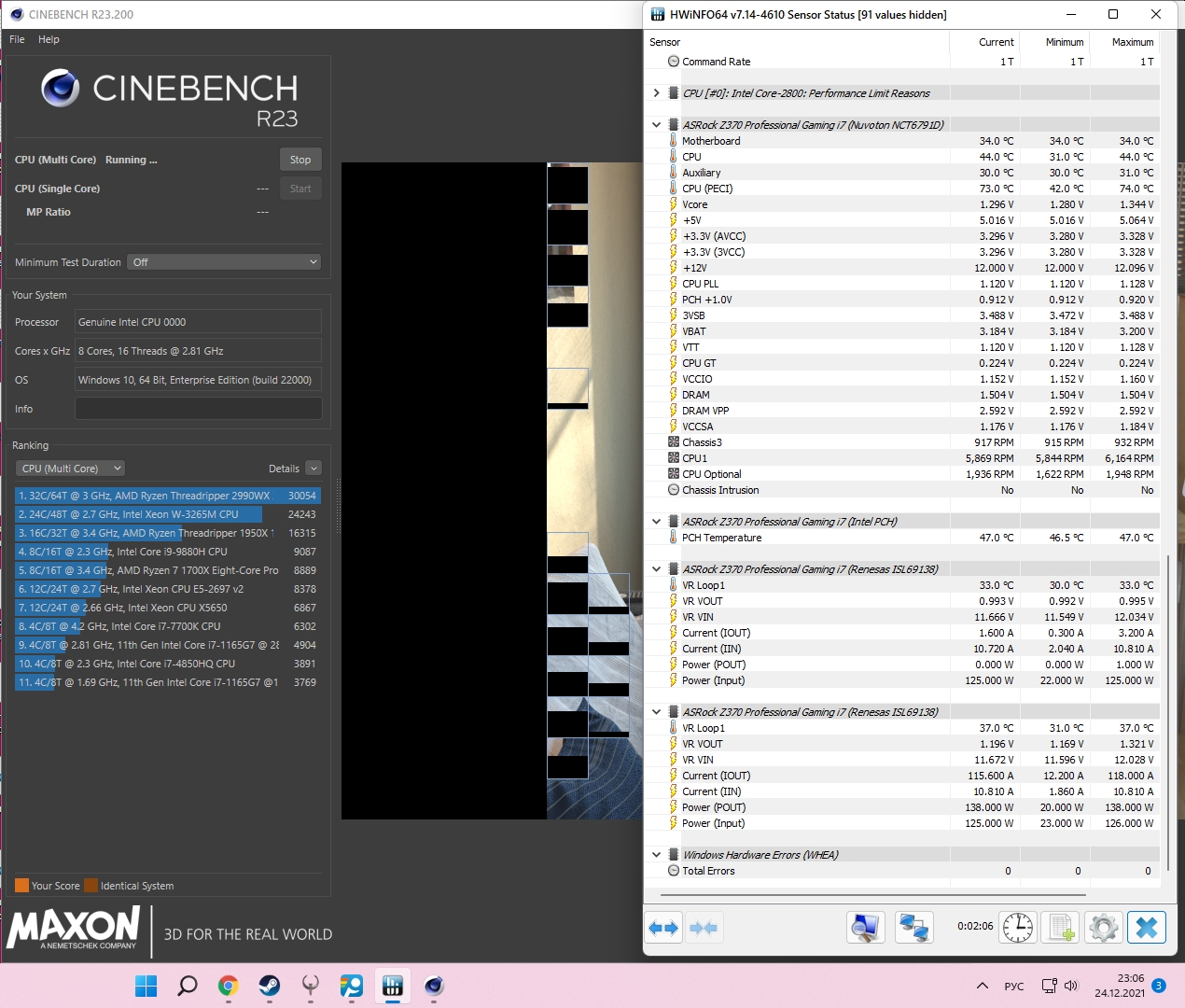Screen dimensions: 1185x1008
Task: Select ranking Xeon W-3265M 24243 row
Action: [168, 514]
